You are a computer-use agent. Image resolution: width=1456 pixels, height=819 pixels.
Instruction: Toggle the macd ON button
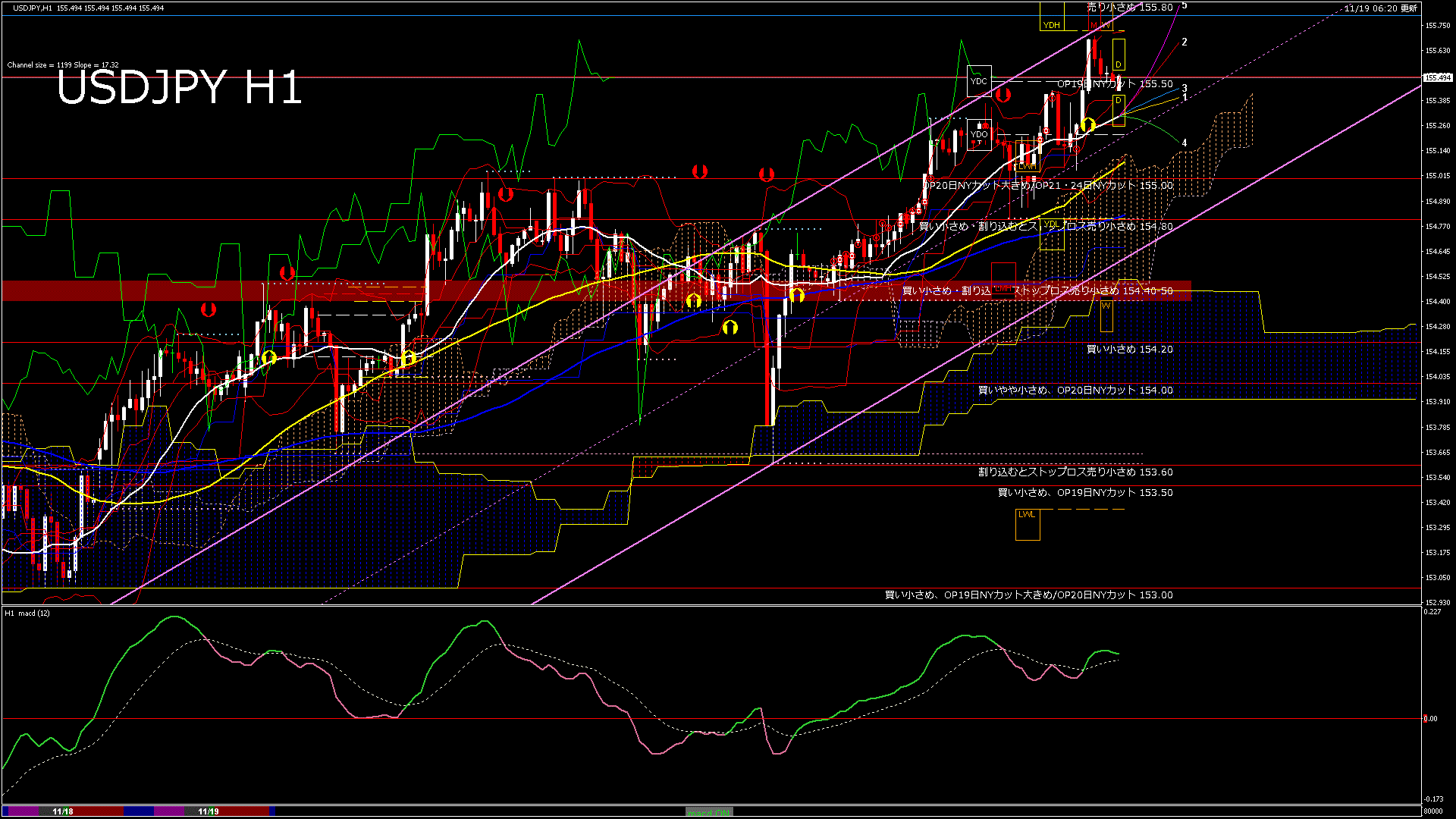709,812
